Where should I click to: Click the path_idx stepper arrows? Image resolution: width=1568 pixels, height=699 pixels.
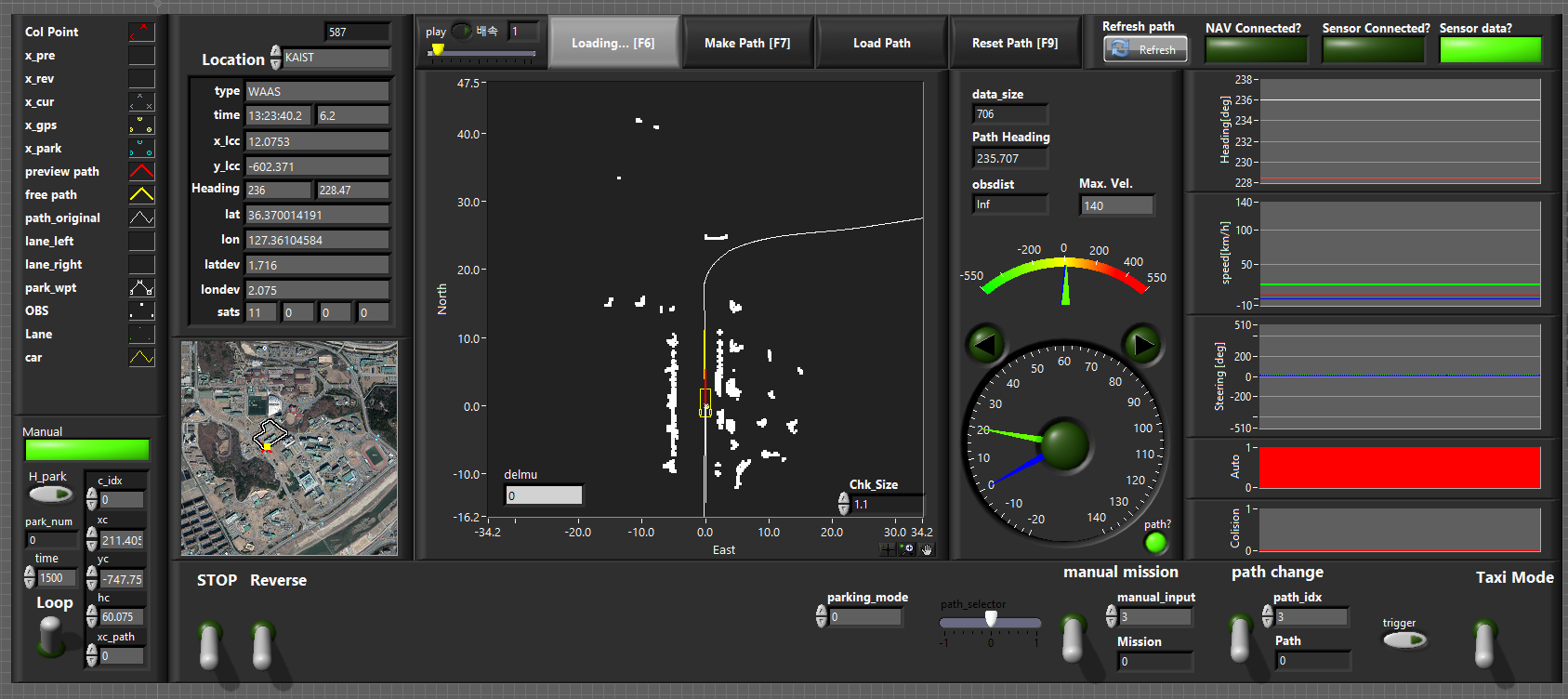point(1267,615)
